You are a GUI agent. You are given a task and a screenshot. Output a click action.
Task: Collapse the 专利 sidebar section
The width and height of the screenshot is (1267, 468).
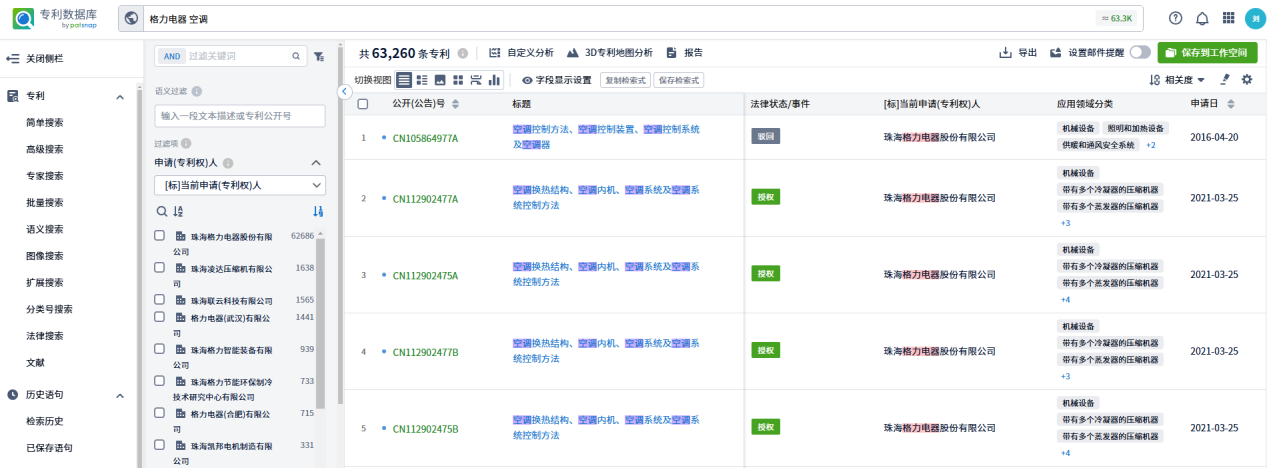[120, 96]
